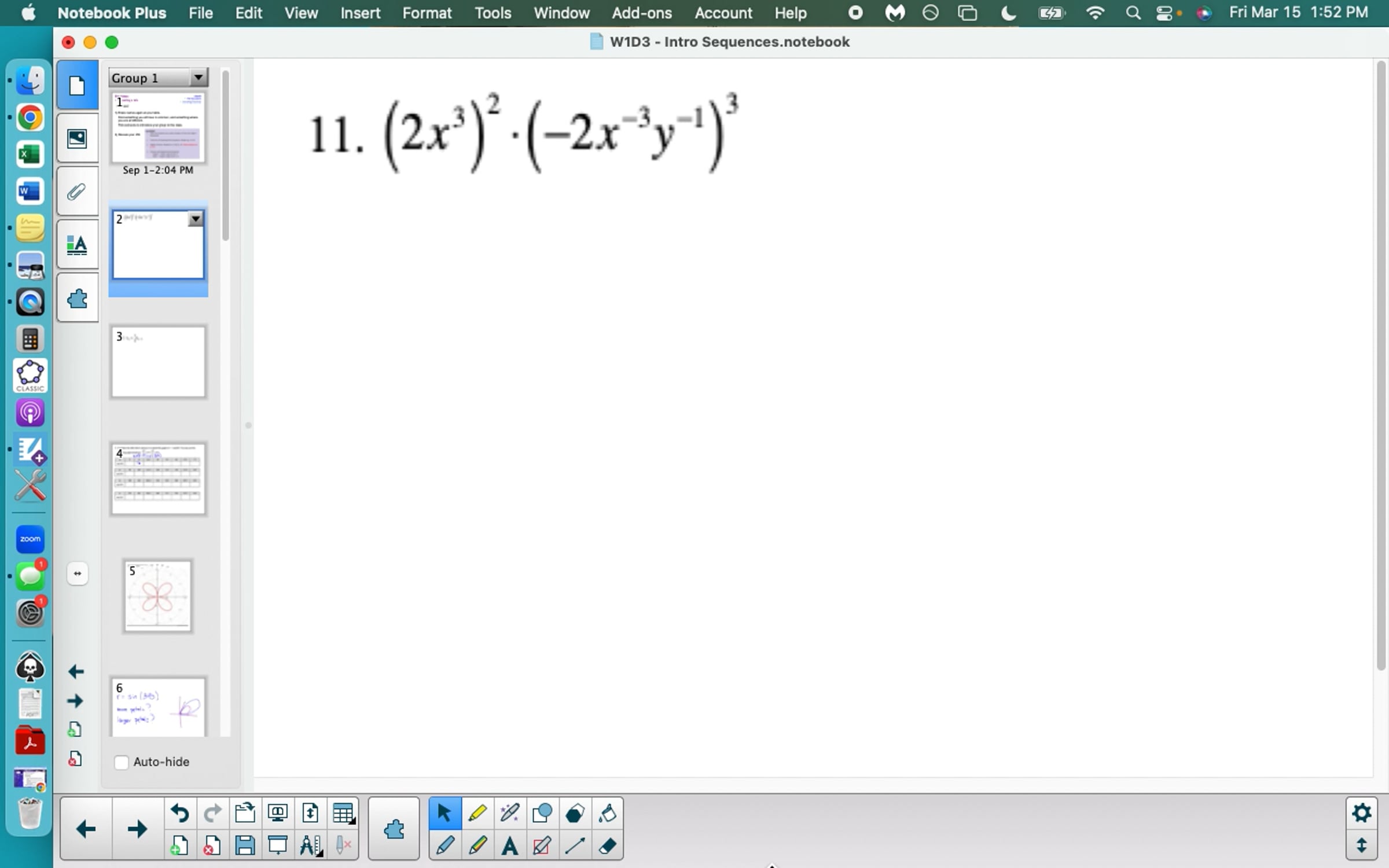
Task: Insert a table from the toolbar
Action: 343,813
